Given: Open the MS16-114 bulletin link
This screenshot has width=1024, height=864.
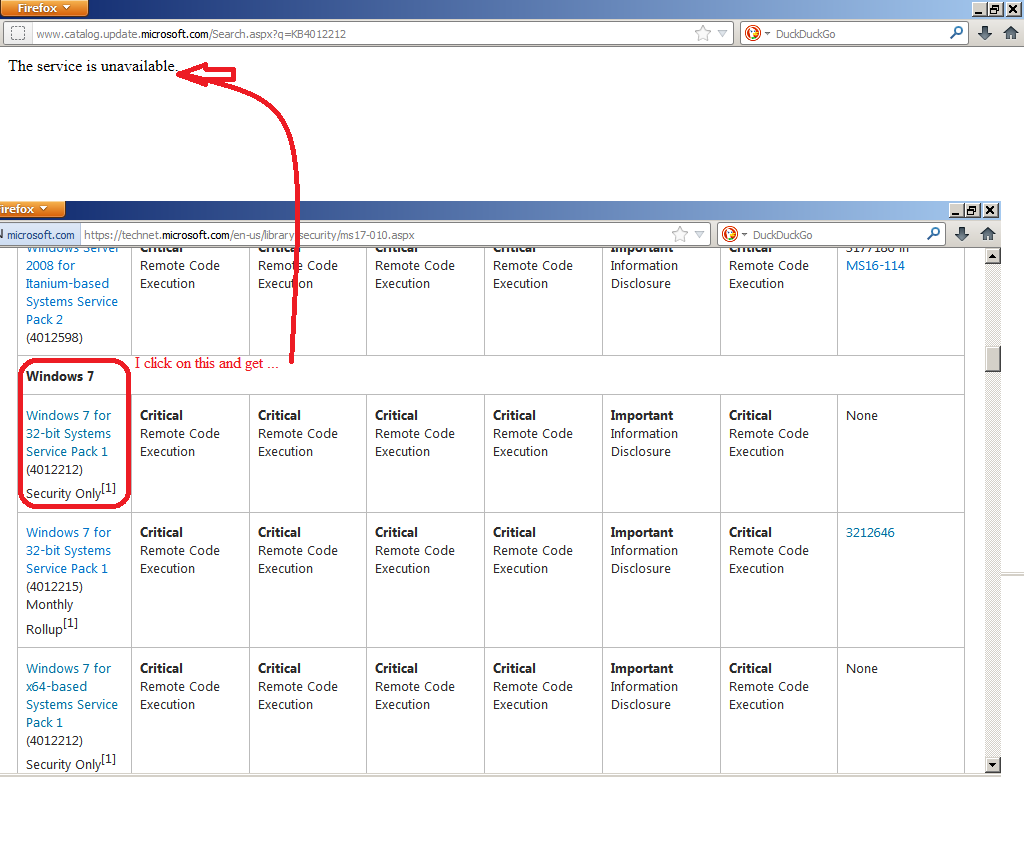Looking at the screenshot, I should tap(875, 266).
